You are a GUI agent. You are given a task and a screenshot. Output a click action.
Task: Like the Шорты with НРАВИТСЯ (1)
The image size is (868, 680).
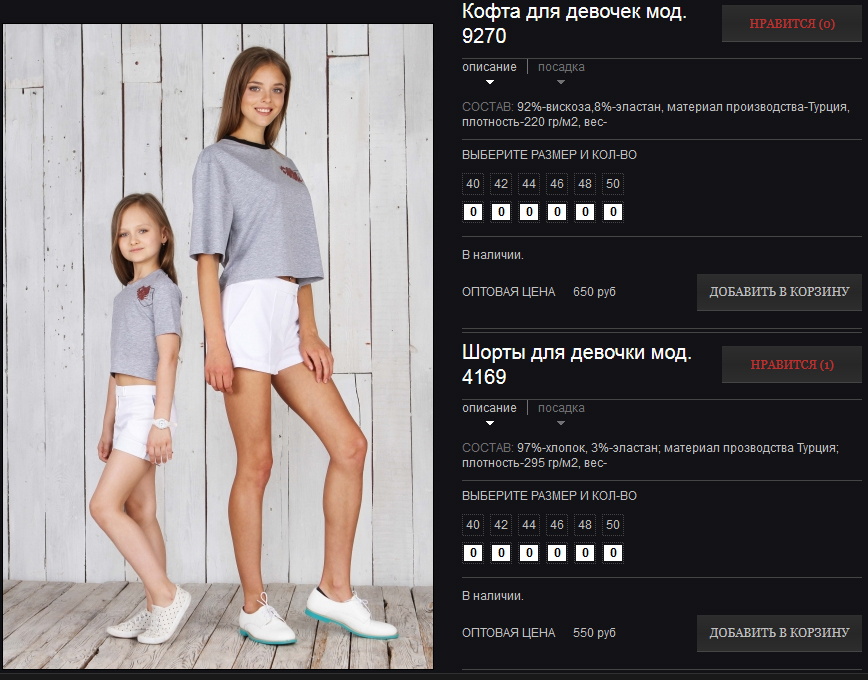[x=792, y=364]
